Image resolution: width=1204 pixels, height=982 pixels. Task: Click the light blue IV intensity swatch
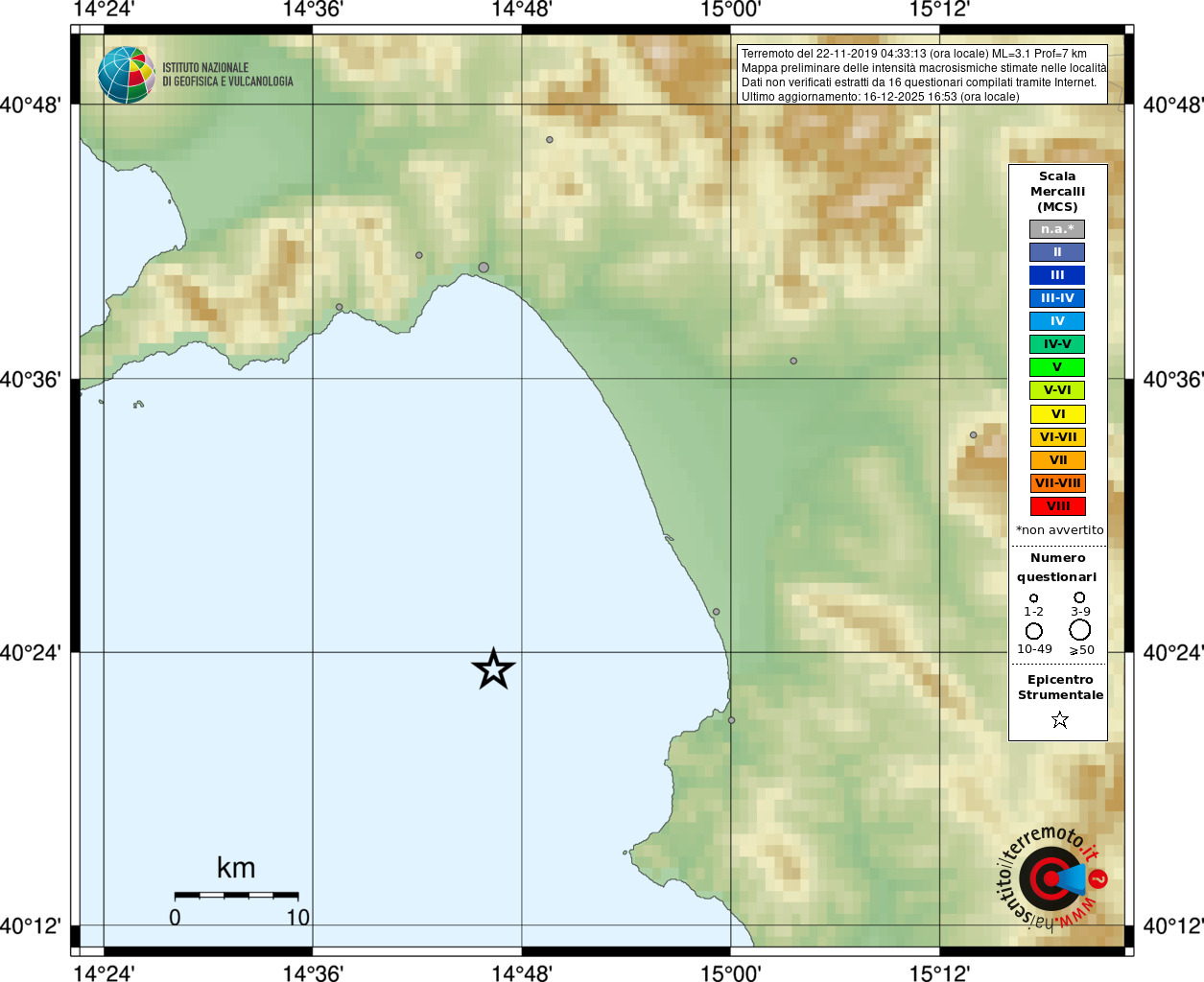1057,321
